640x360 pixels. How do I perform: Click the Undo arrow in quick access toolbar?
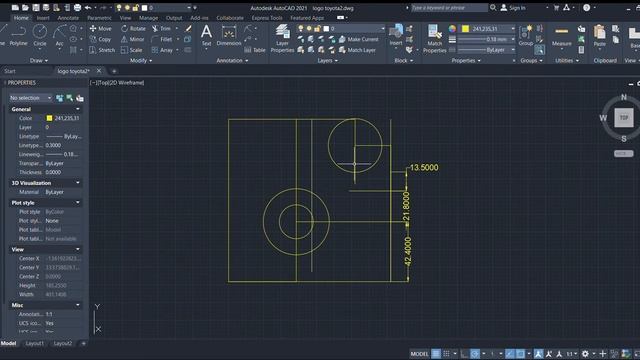[88, 7]
